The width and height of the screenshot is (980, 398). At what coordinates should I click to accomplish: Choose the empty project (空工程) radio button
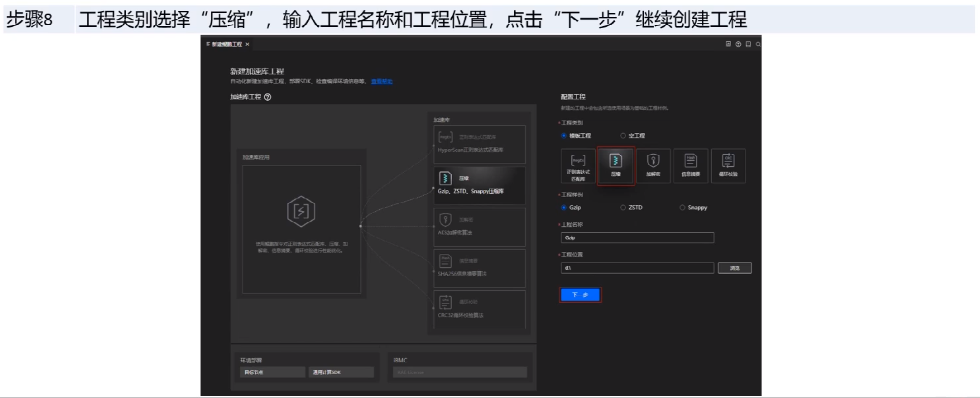[623, 135]
